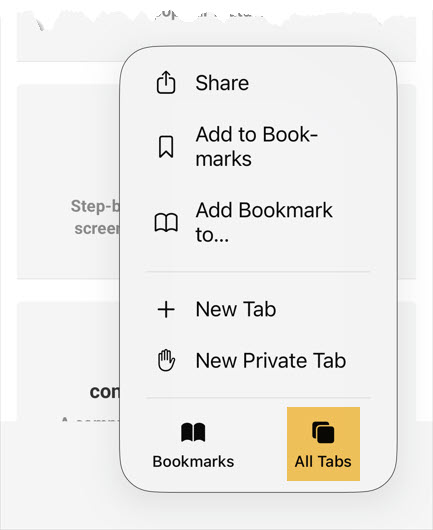The width and height of the screenshot is (433, 530).
Task: Click the plus icon for New Tab
Action: [x=166, y=309]
